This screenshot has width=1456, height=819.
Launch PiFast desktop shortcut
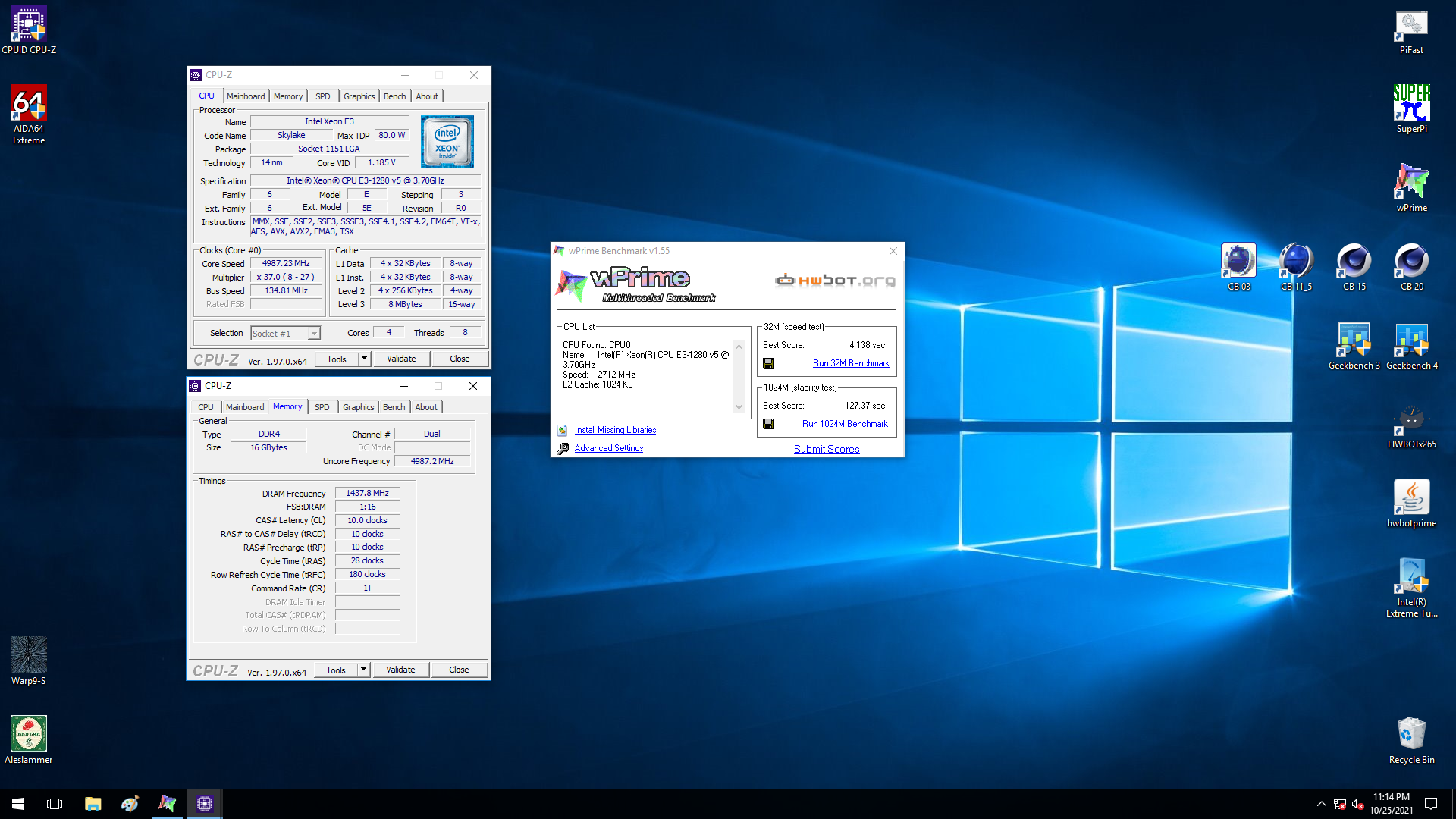coord(1411,30)
